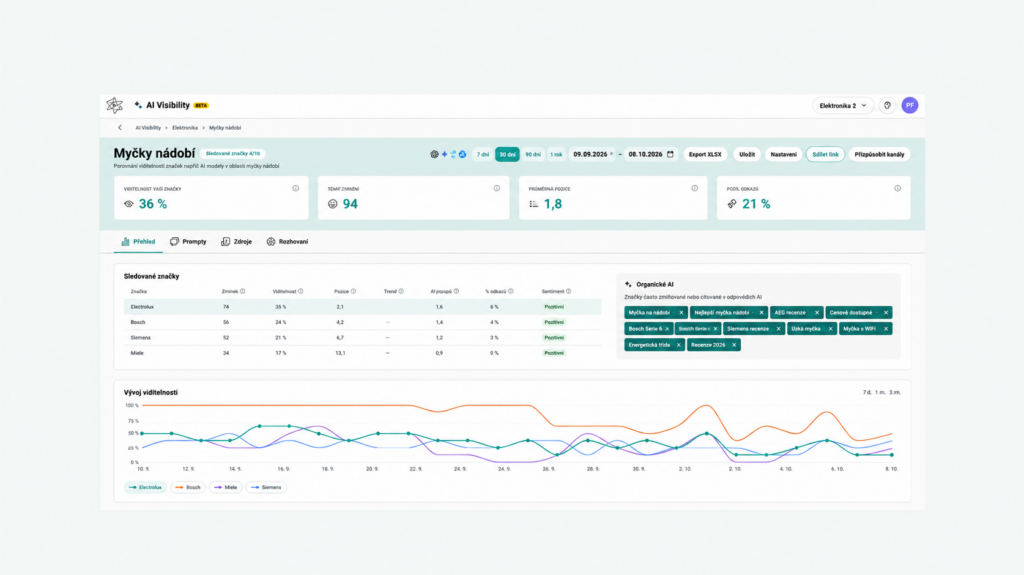Click AI Visibility breadcrumb link
This screenshot has height=575, width=1024.
[148, 128]
